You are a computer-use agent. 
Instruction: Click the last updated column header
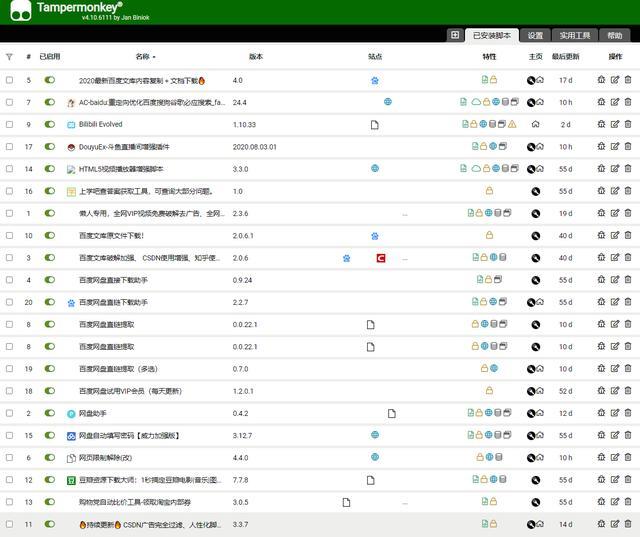pyautogui.click(x=565, y=57)
